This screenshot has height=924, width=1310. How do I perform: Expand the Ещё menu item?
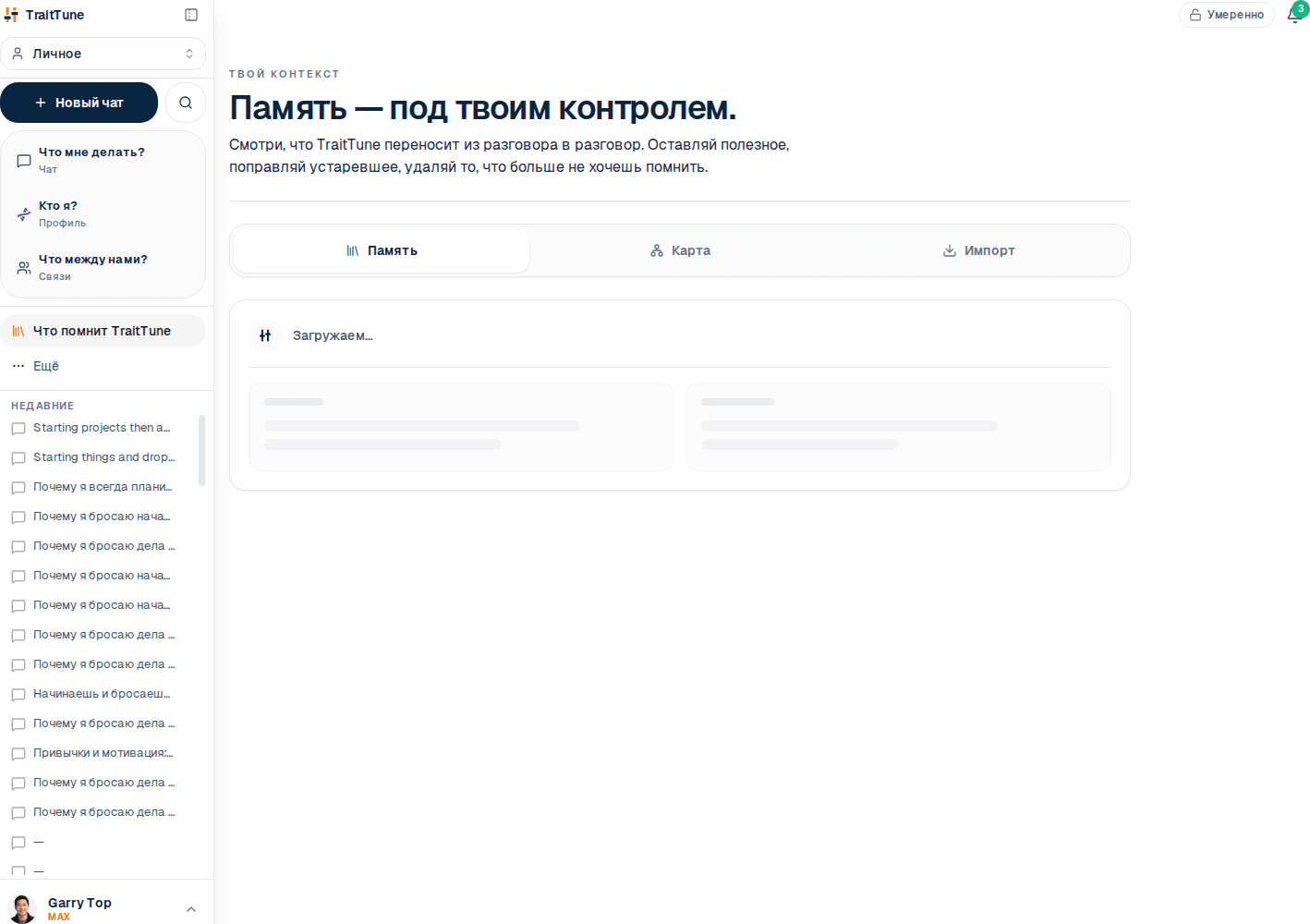click(x=103, y=366)
